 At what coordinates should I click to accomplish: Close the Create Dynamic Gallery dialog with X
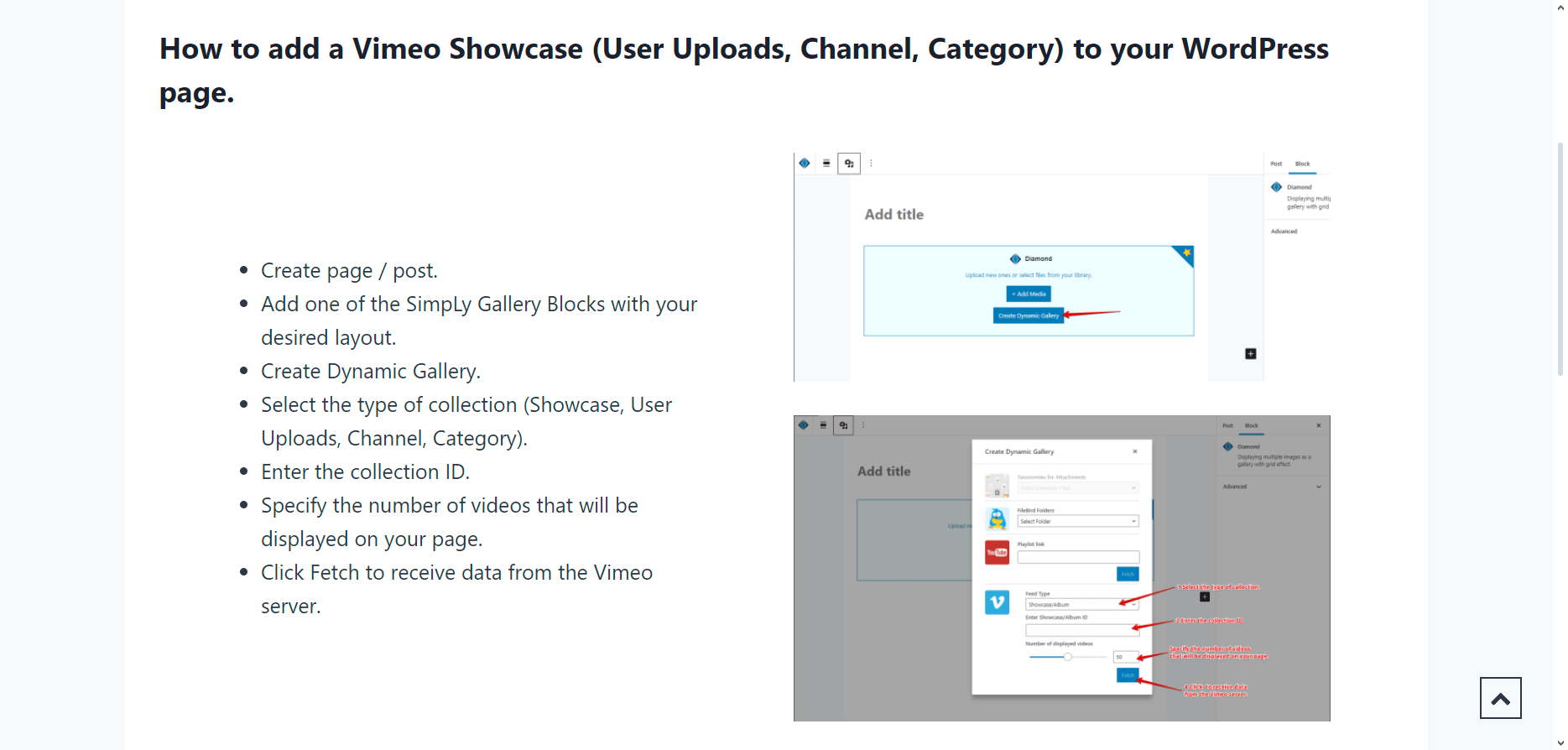coord(1135,451)
